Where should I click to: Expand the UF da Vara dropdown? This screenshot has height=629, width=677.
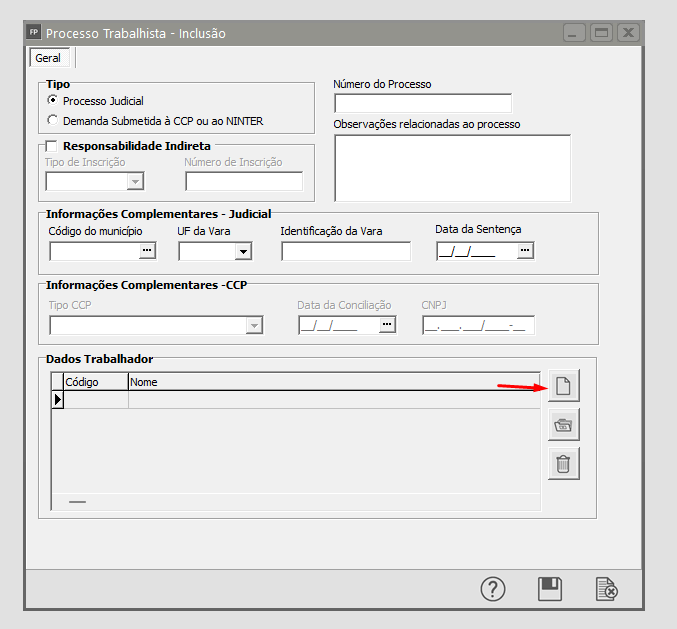[243, 251]
